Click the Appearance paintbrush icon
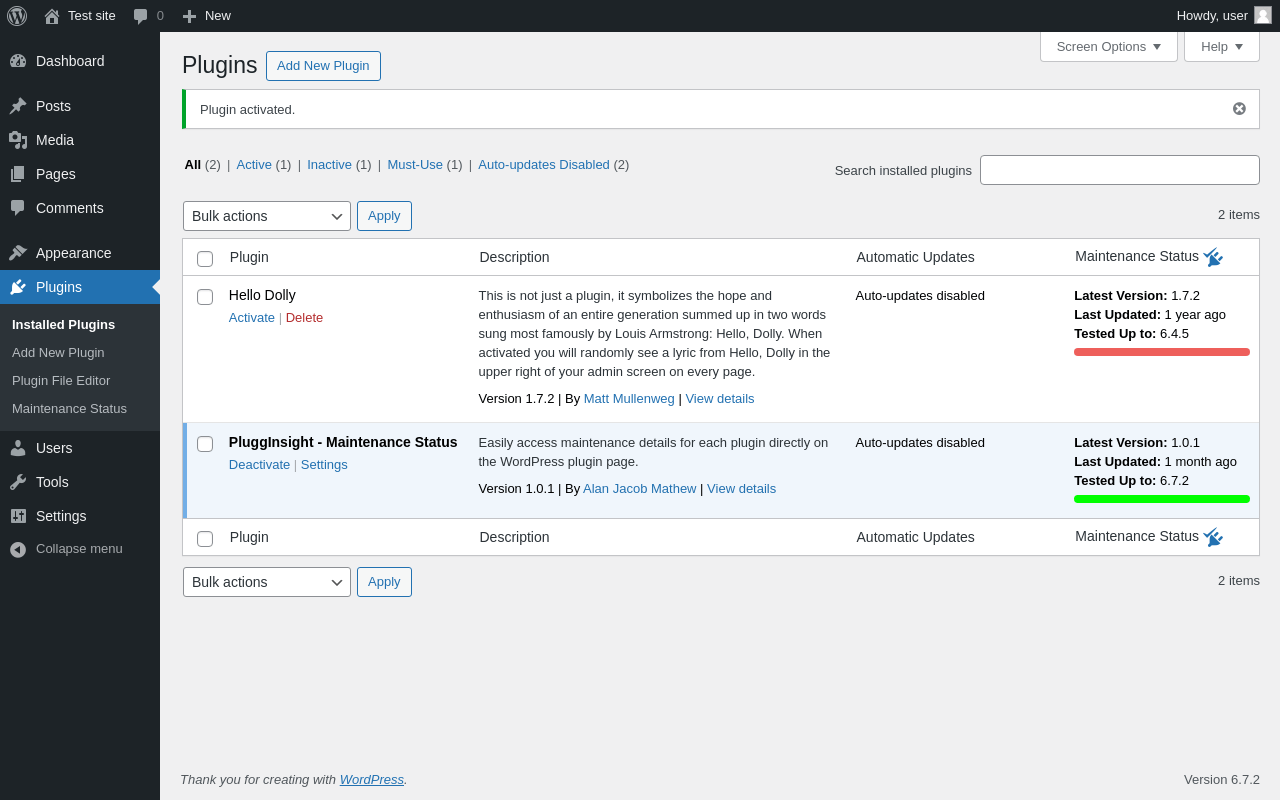Image resolution: width=1280 pixels, height=800 pixels. pyautogui.click(x=18, y=253)
